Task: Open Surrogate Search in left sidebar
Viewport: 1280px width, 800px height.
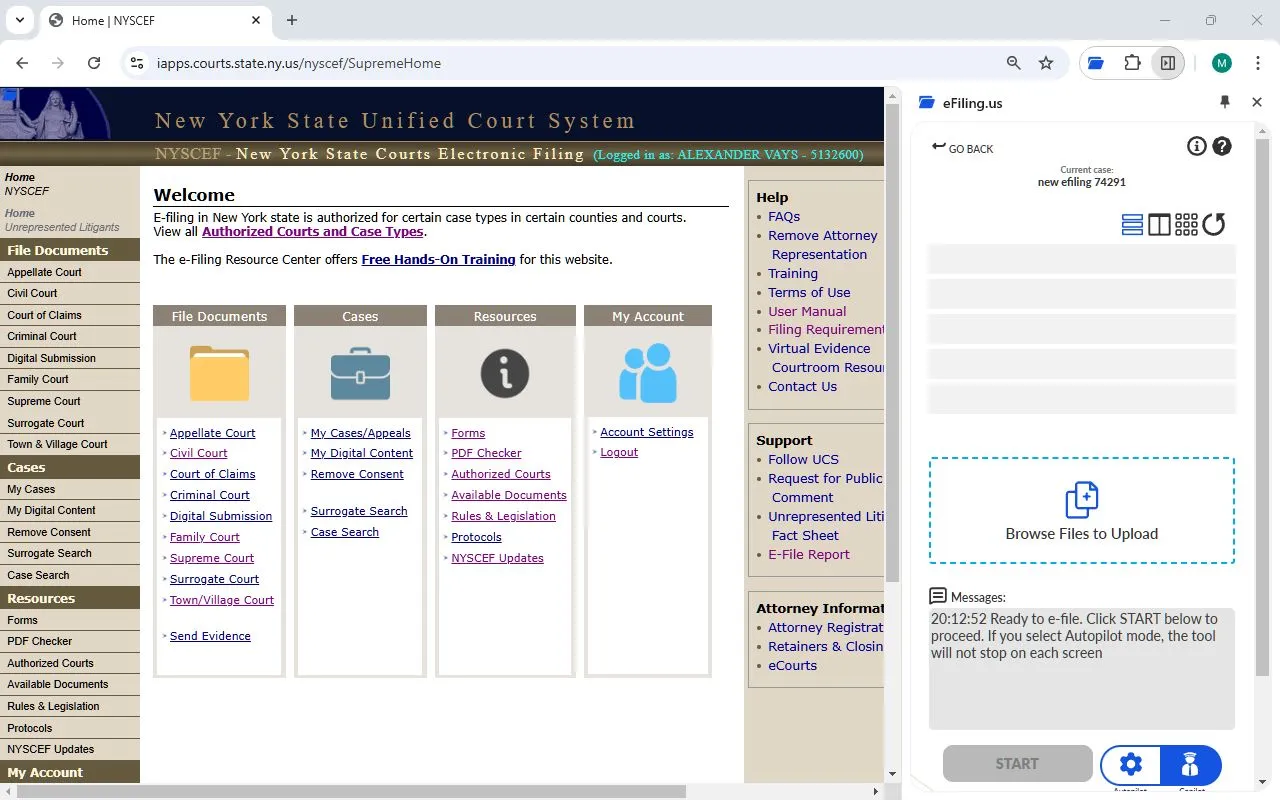Action: (x=49, y=553)
